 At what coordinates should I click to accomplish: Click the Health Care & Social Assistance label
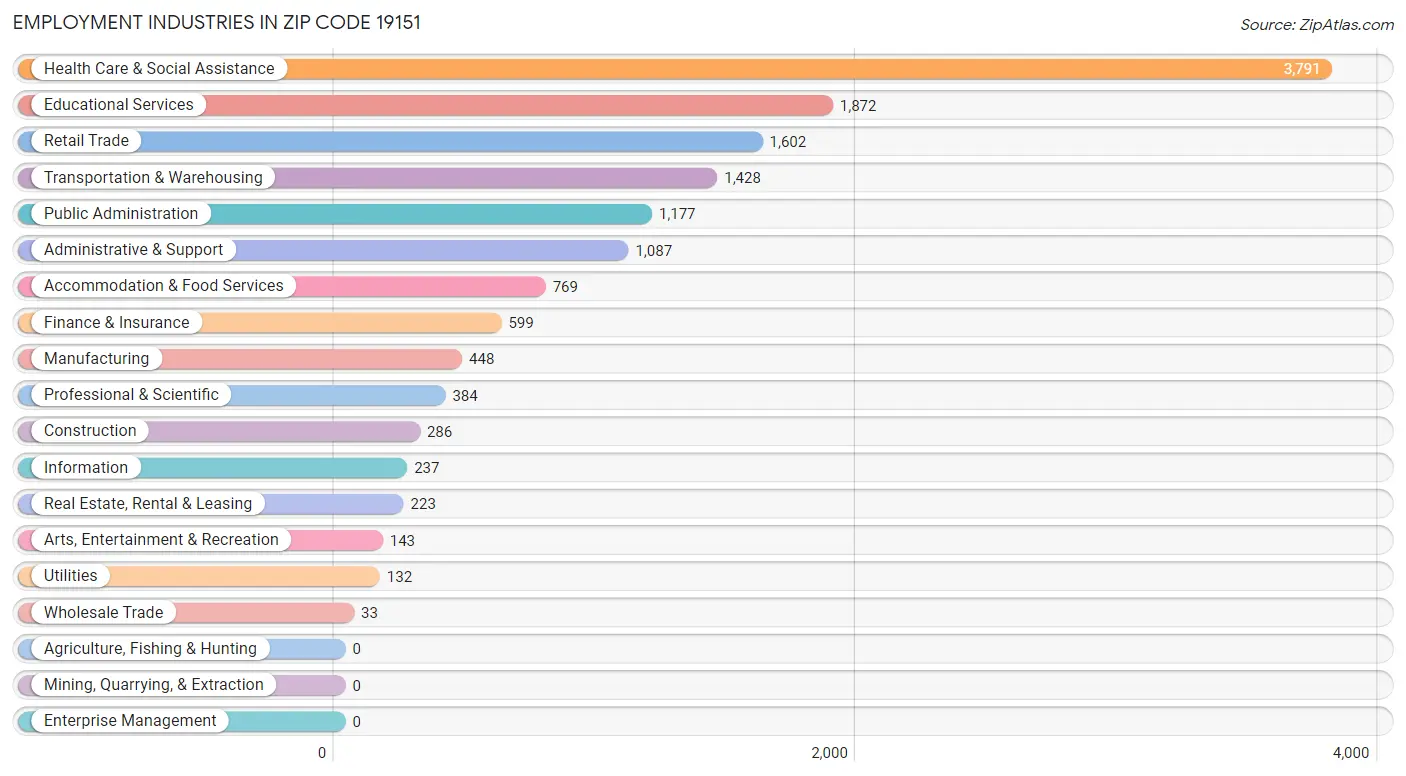159,69
